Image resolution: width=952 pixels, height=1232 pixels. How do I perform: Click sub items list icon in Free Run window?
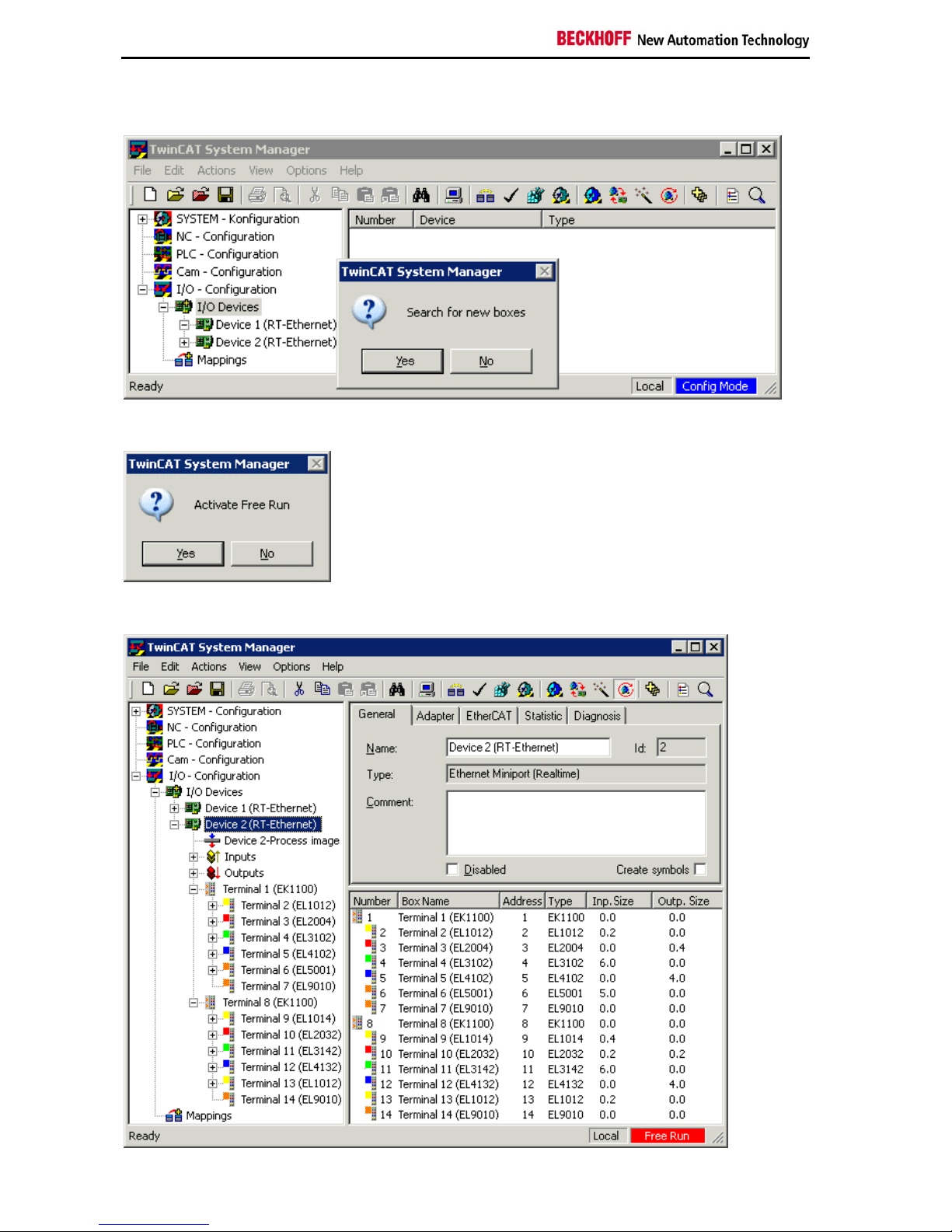point(682,689)
